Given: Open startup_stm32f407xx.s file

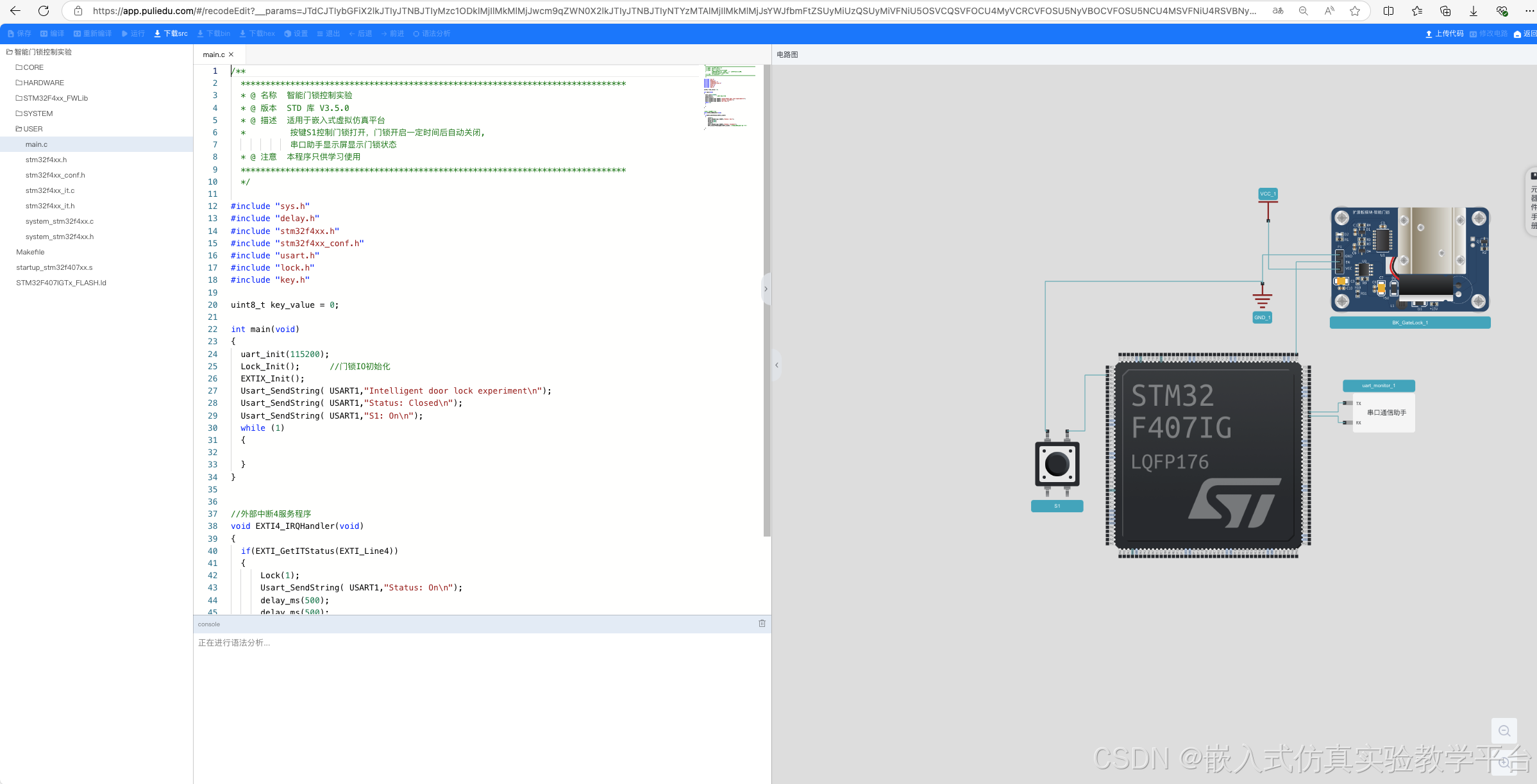Looking at the screenshot, I should click(55, 267).
